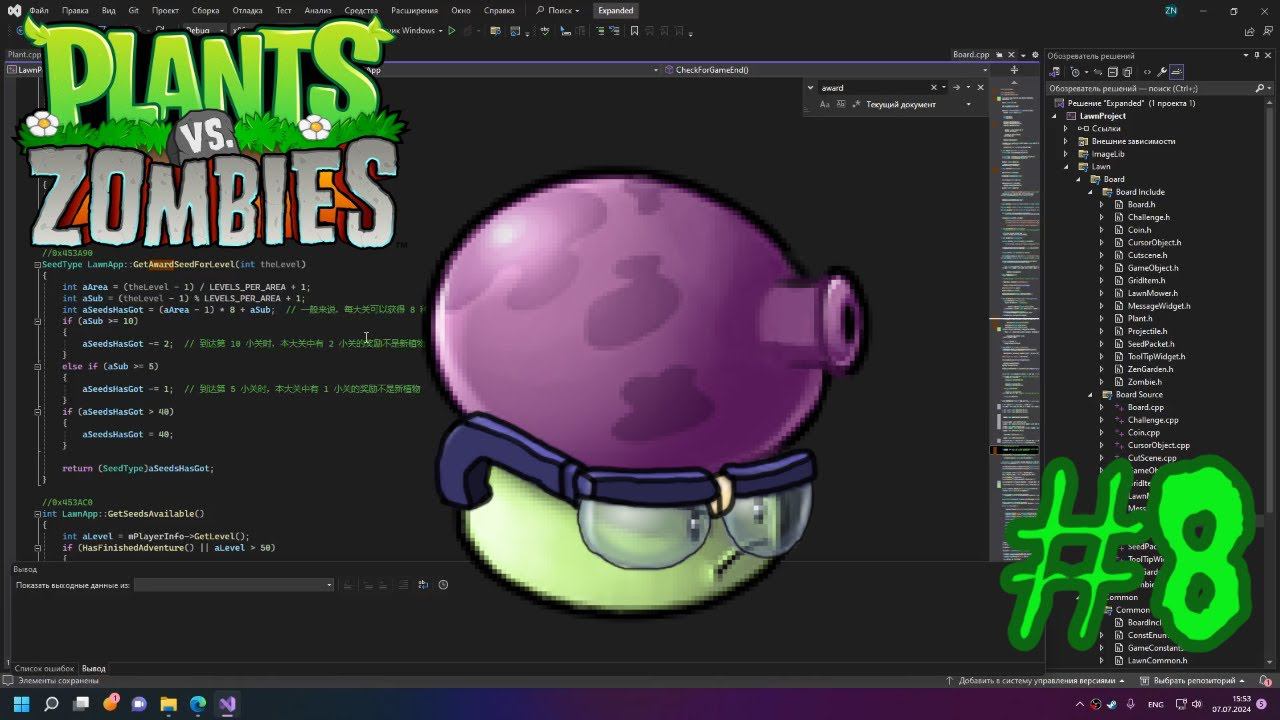
Task: Click the Solution Explorer search magnifier
Action: click(1260, 88)
